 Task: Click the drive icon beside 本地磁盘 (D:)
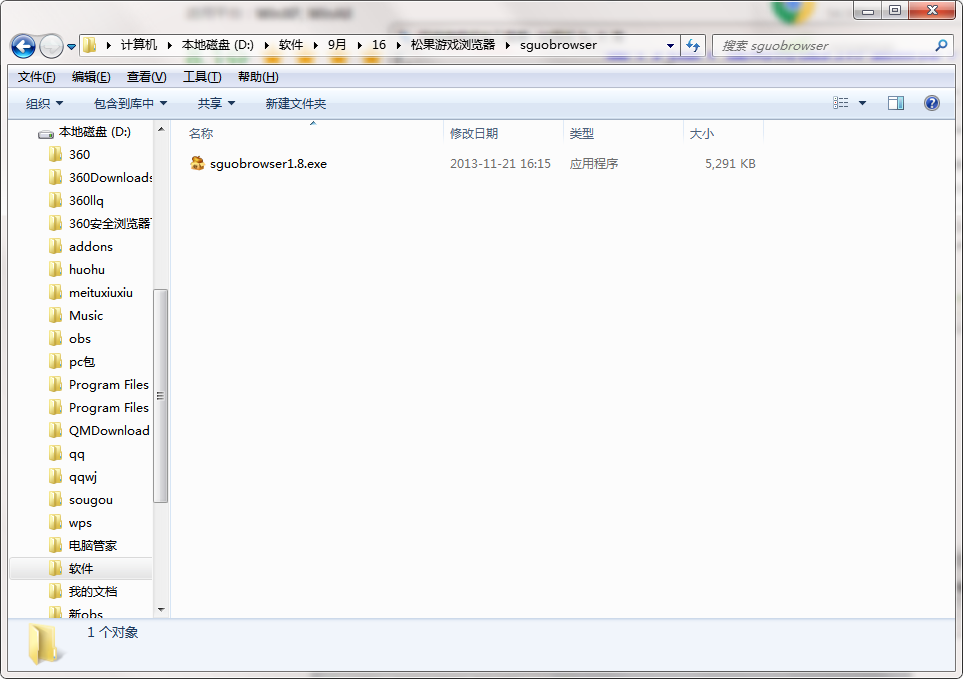[x=46, y=133]
